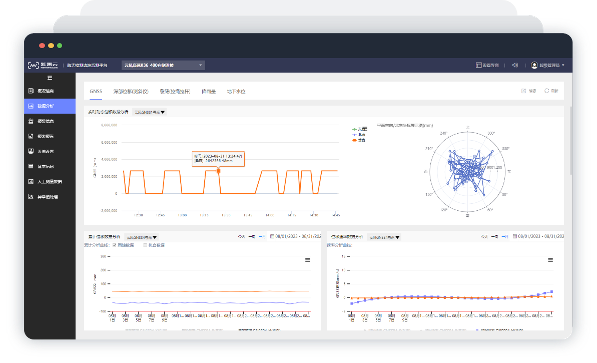Open the third sidebar menu item
The image size is (597, 363).
(x=49, y=121)
